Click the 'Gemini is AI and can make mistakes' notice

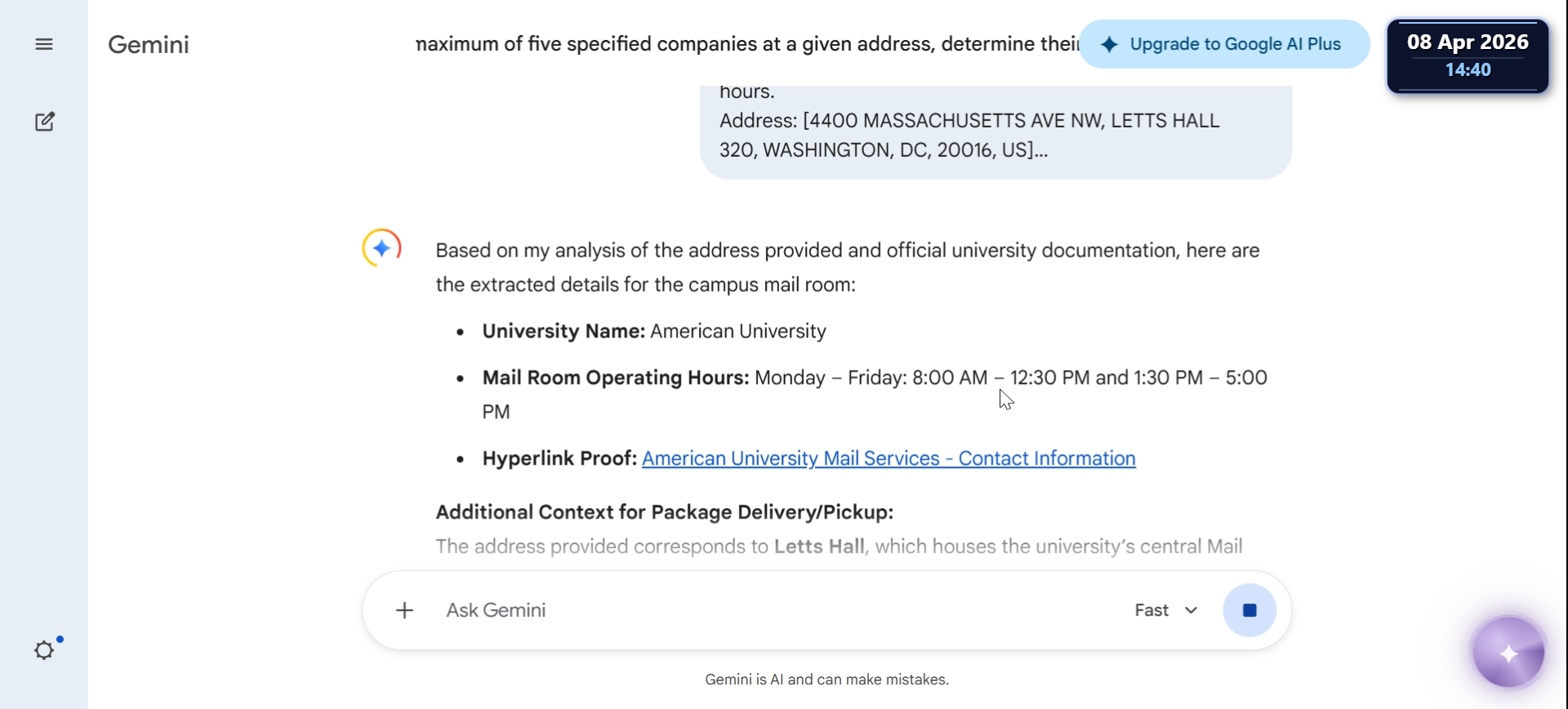point(826,680)
